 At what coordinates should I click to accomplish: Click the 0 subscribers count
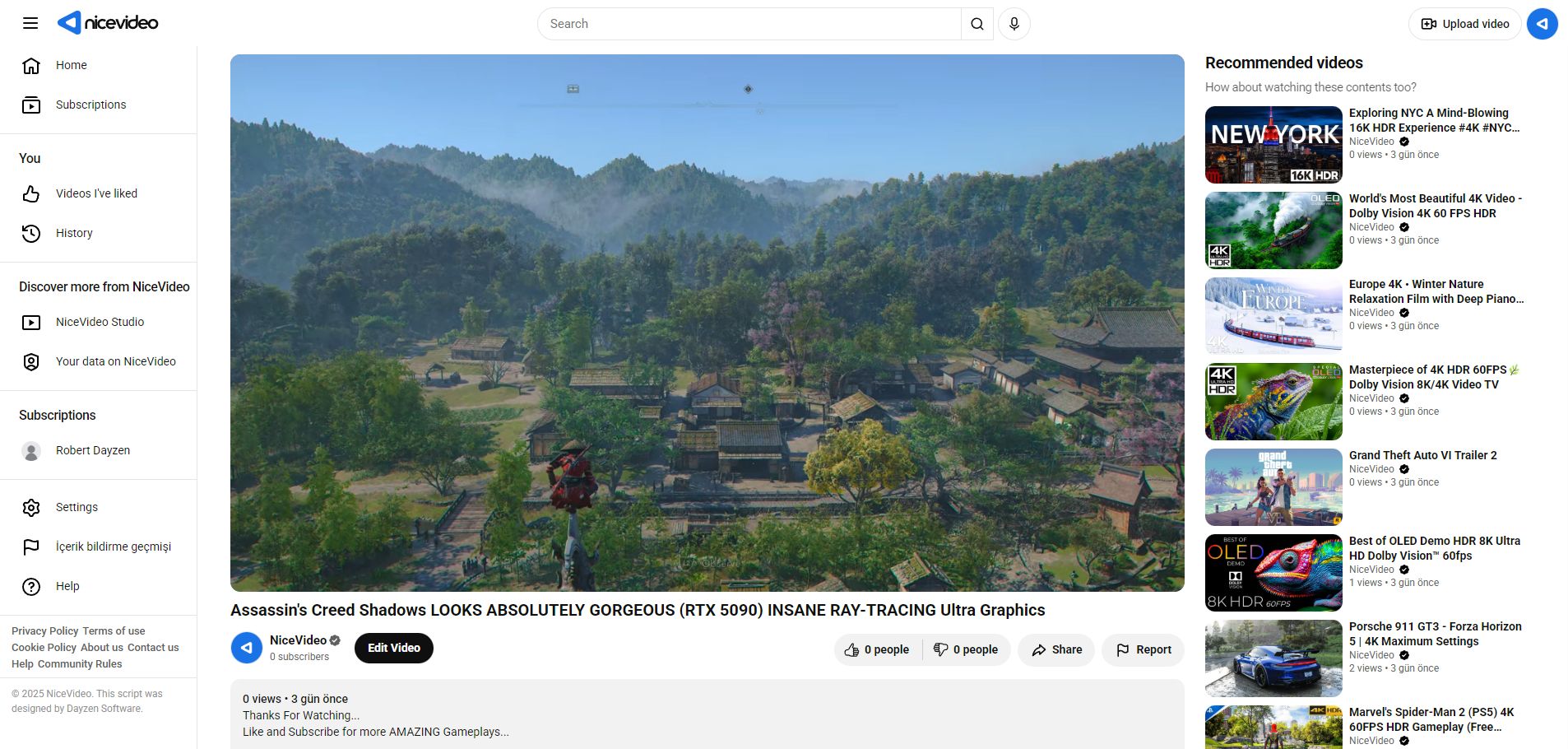point(299,657)
